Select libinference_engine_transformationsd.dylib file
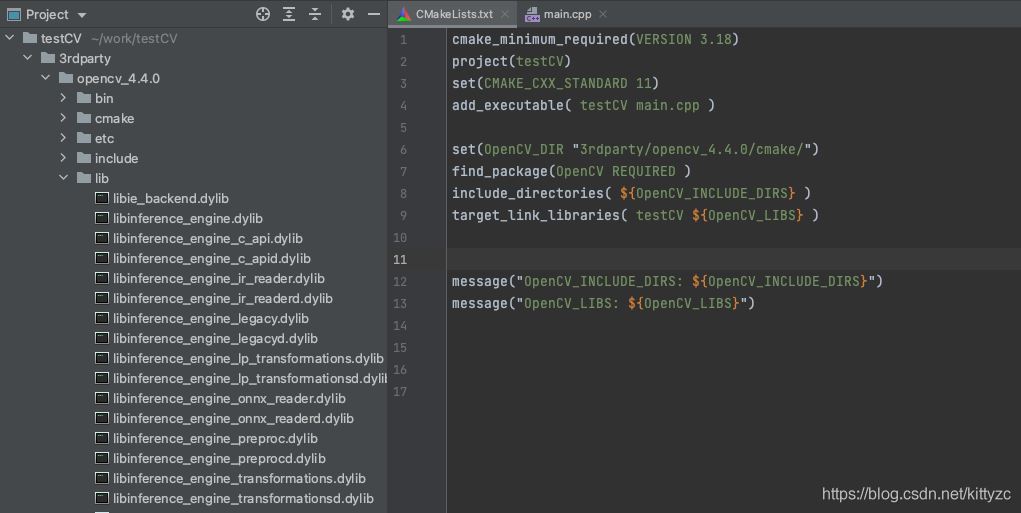The image size is (1021, 513). click(244, 499)
